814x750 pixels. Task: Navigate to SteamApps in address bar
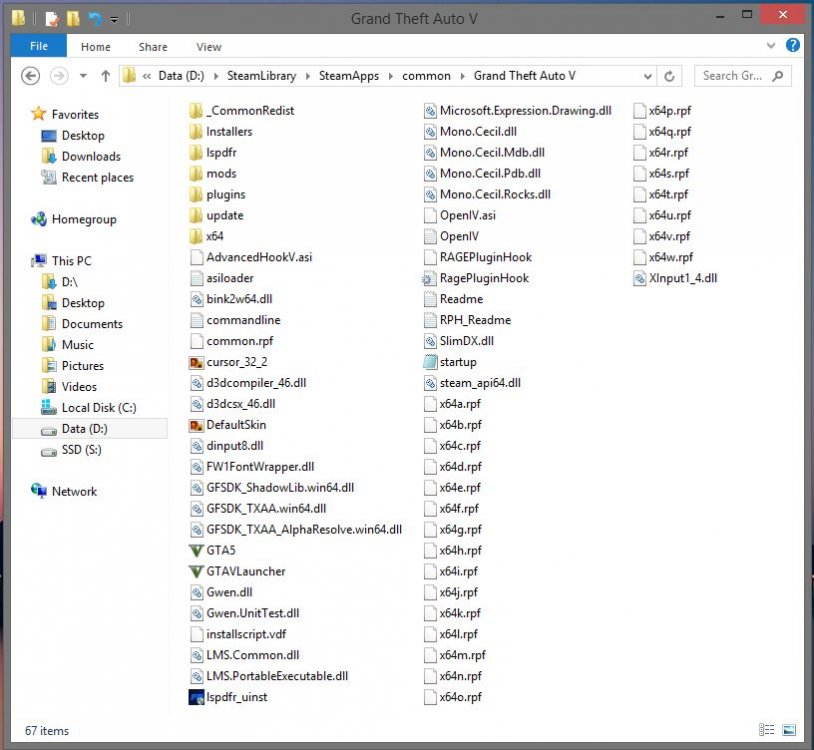pyautogui.click(x=348, y=76)
